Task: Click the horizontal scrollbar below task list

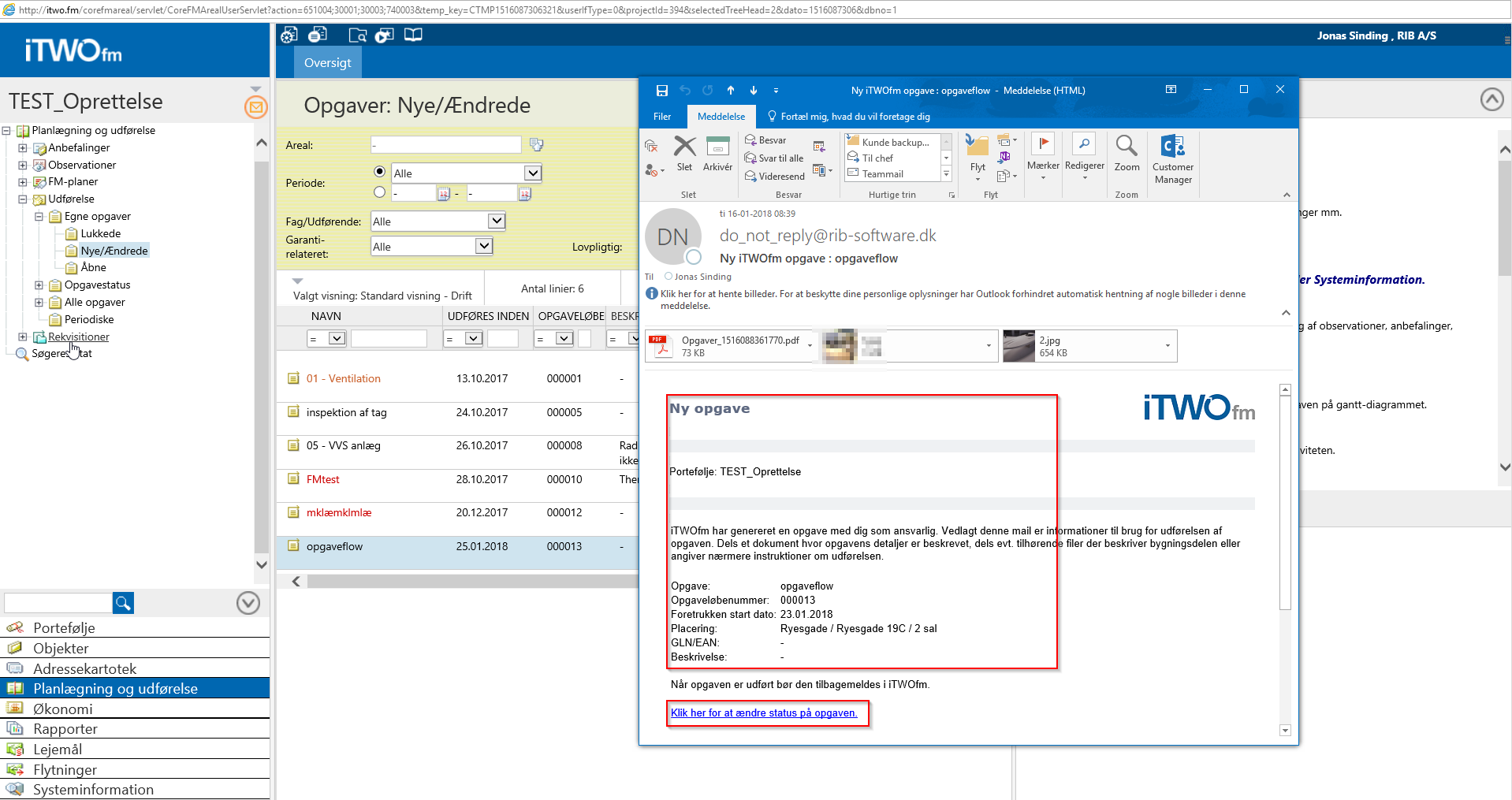Action: [471, 582]
